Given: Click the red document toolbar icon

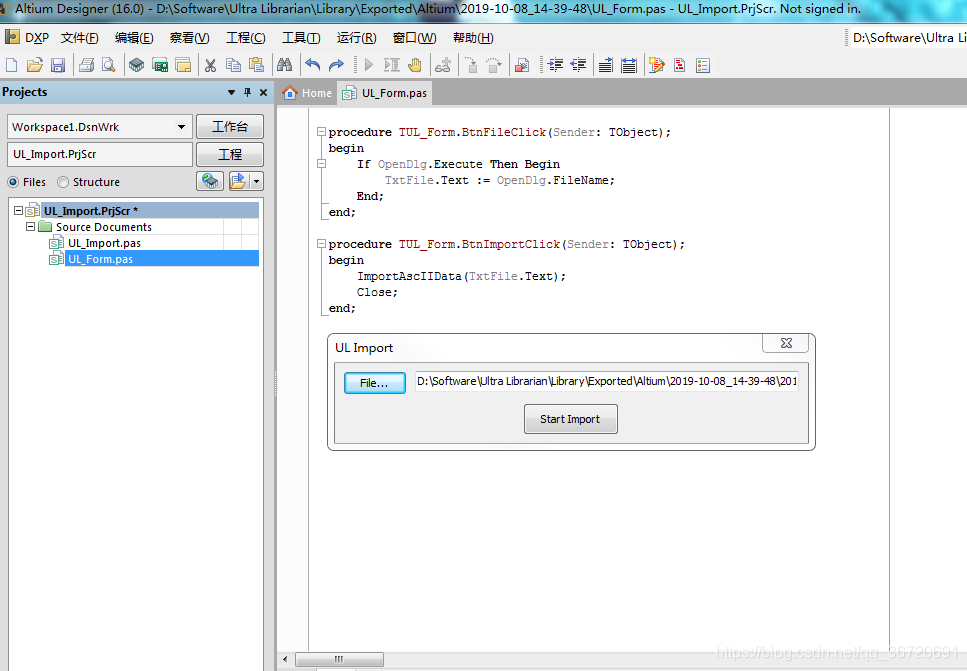Looking at the screenshot, I should coord(680,65).
